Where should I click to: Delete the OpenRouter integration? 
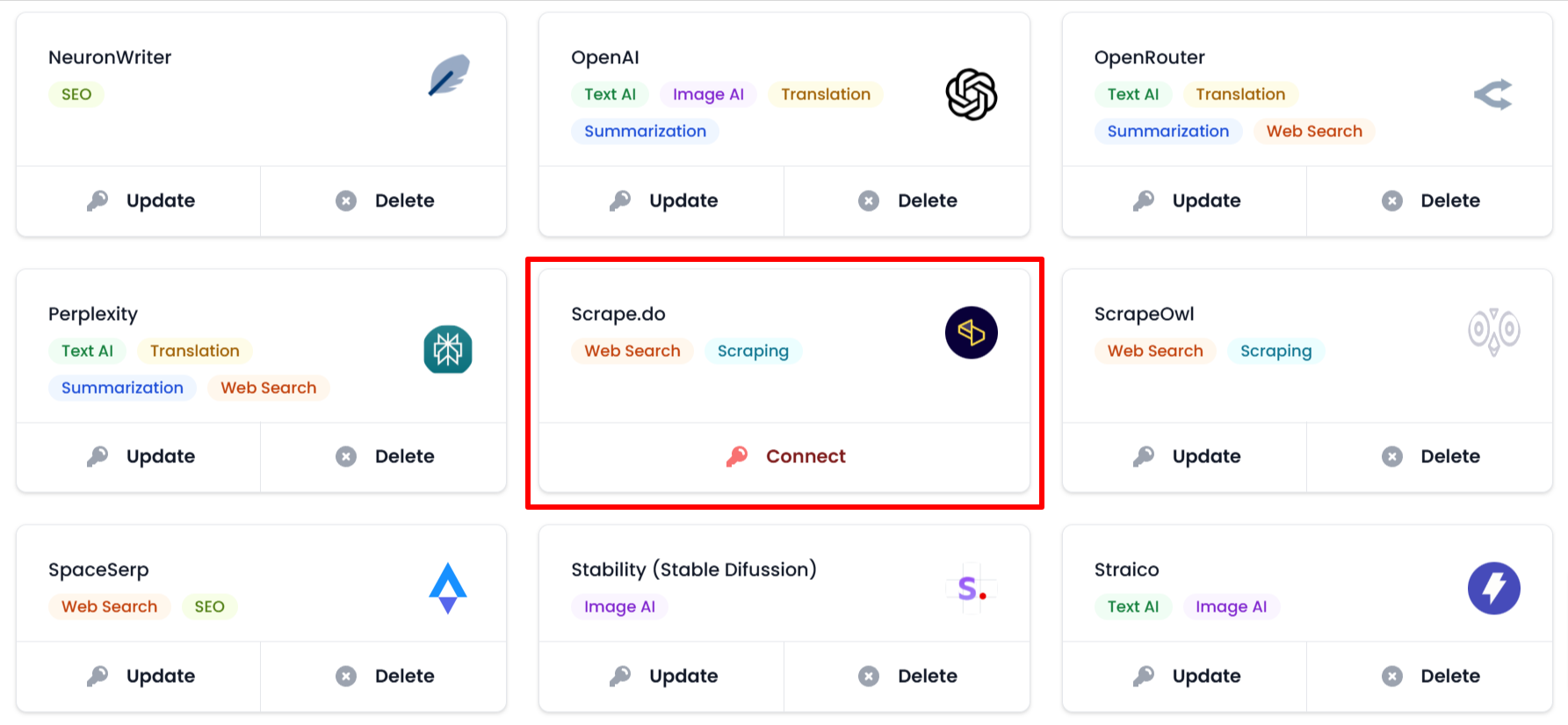point(1430,200)
